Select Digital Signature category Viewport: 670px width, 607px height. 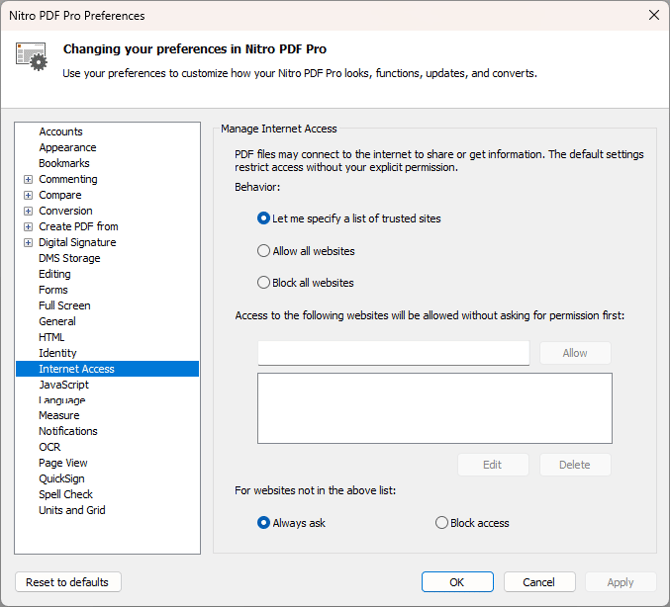click(x=77, y=242)
